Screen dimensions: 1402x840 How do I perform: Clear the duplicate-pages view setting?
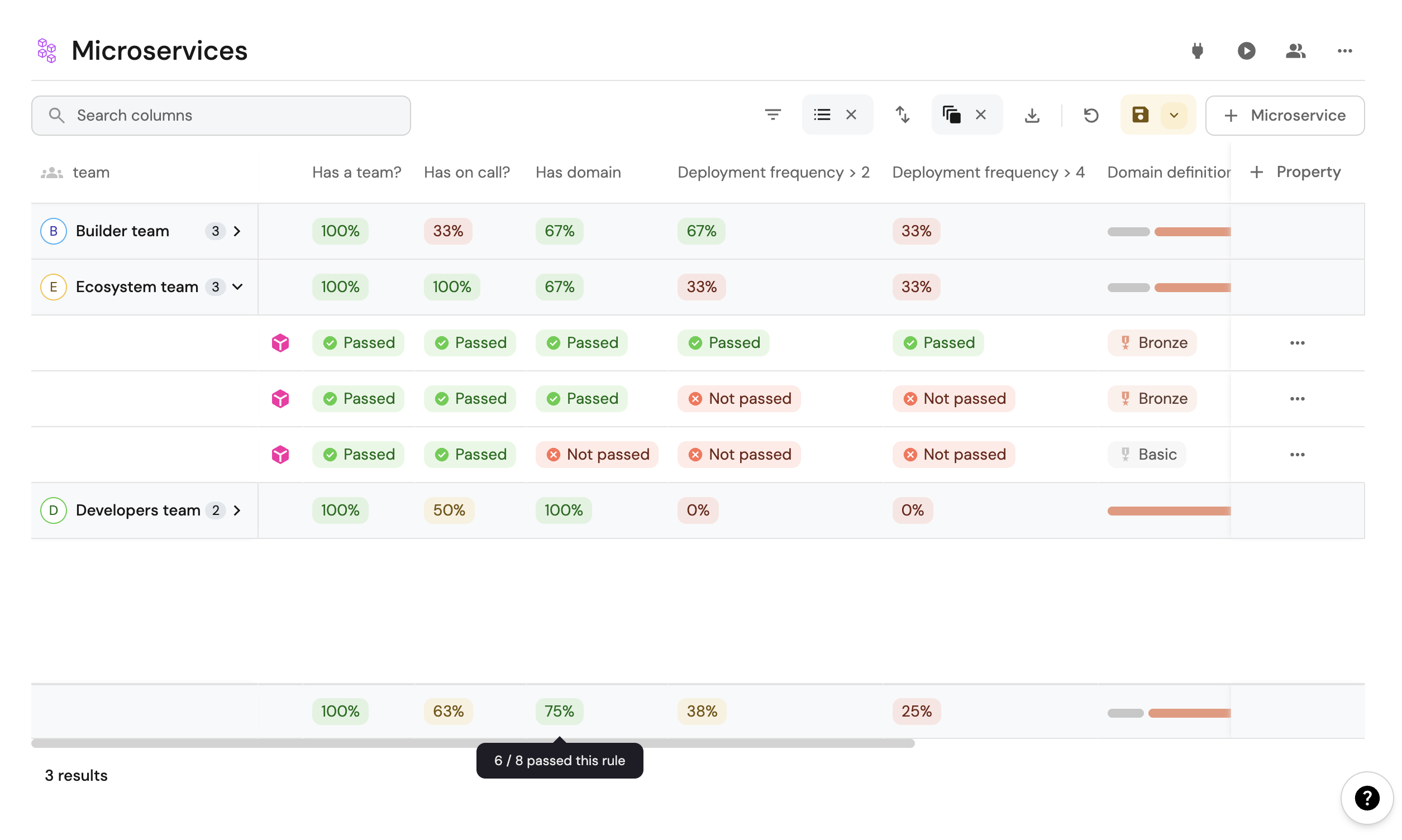980,115
